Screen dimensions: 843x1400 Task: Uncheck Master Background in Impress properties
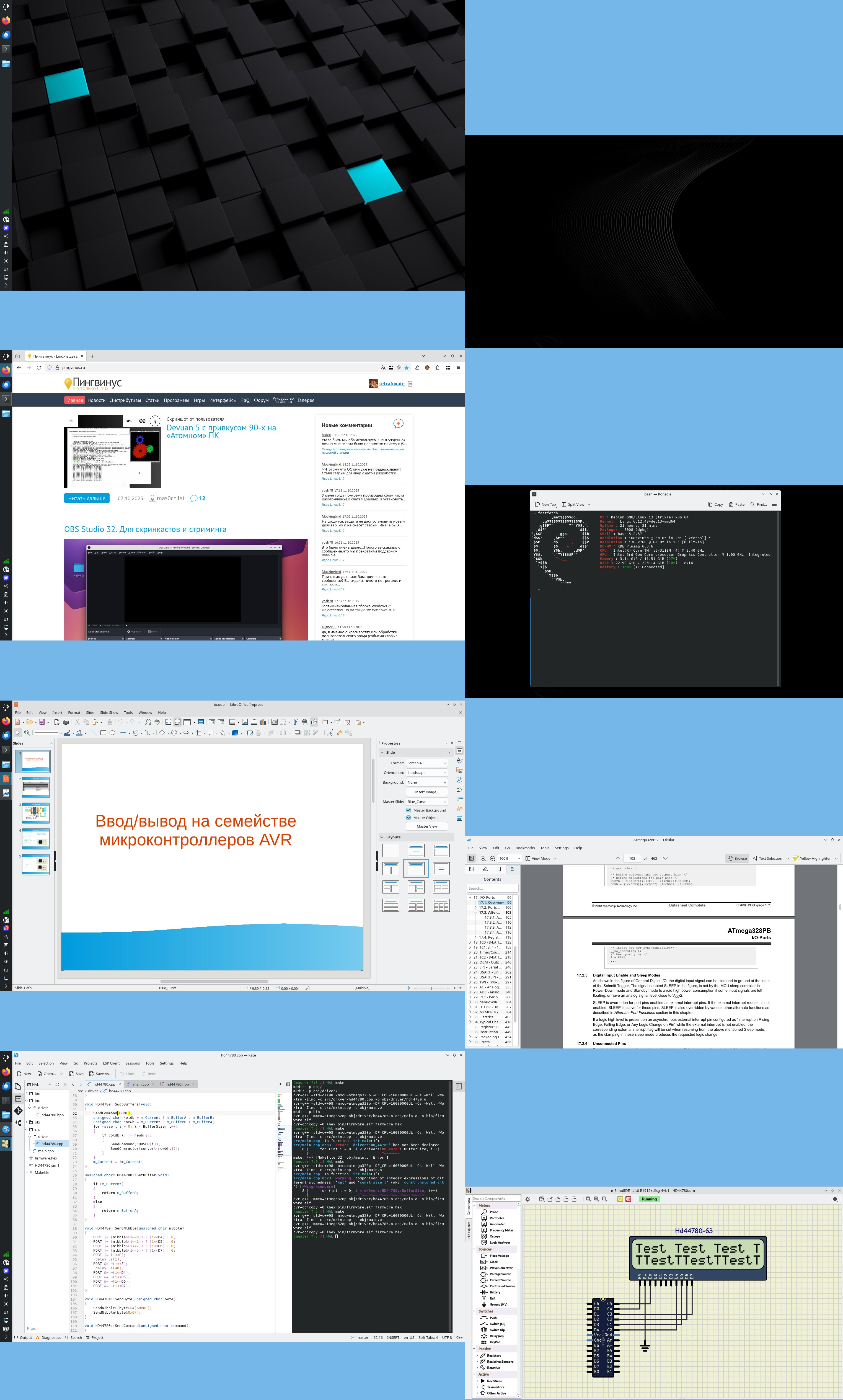click(408, 810)
